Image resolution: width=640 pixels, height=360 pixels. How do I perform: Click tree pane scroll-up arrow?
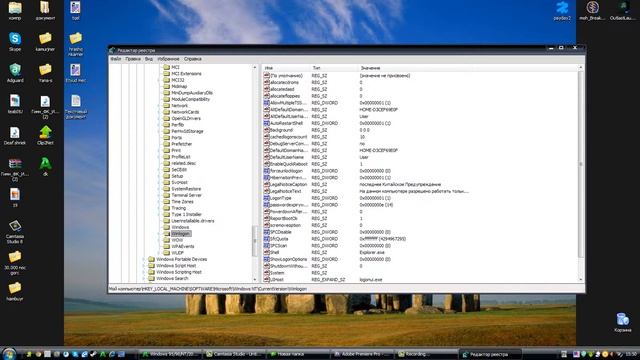click(255, 67)
